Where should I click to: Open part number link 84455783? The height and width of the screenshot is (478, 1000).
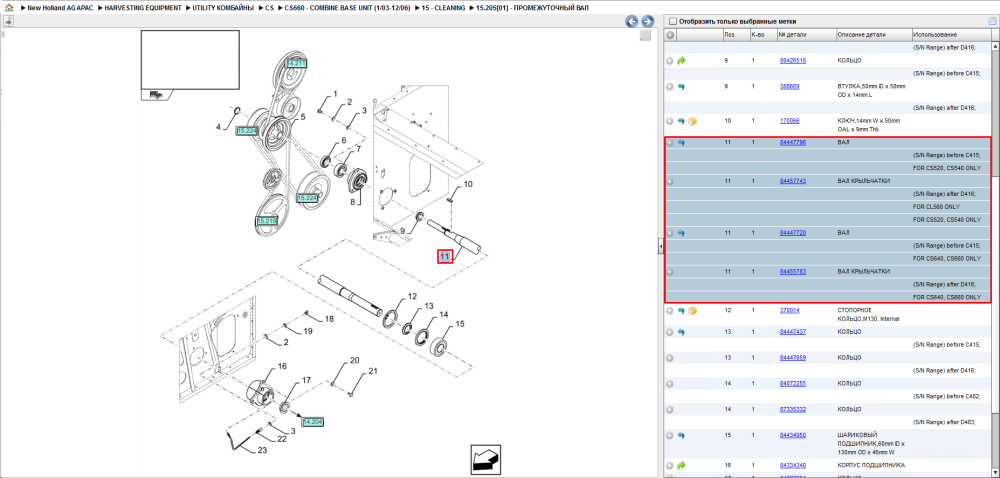793,272
